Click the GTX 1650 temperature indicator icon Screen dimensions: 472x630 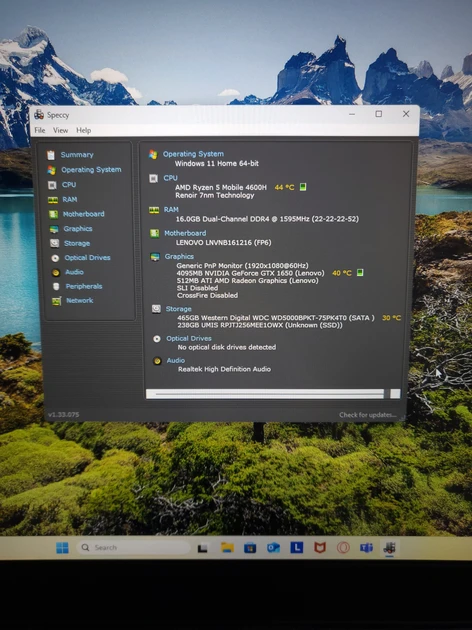point(360,273)
